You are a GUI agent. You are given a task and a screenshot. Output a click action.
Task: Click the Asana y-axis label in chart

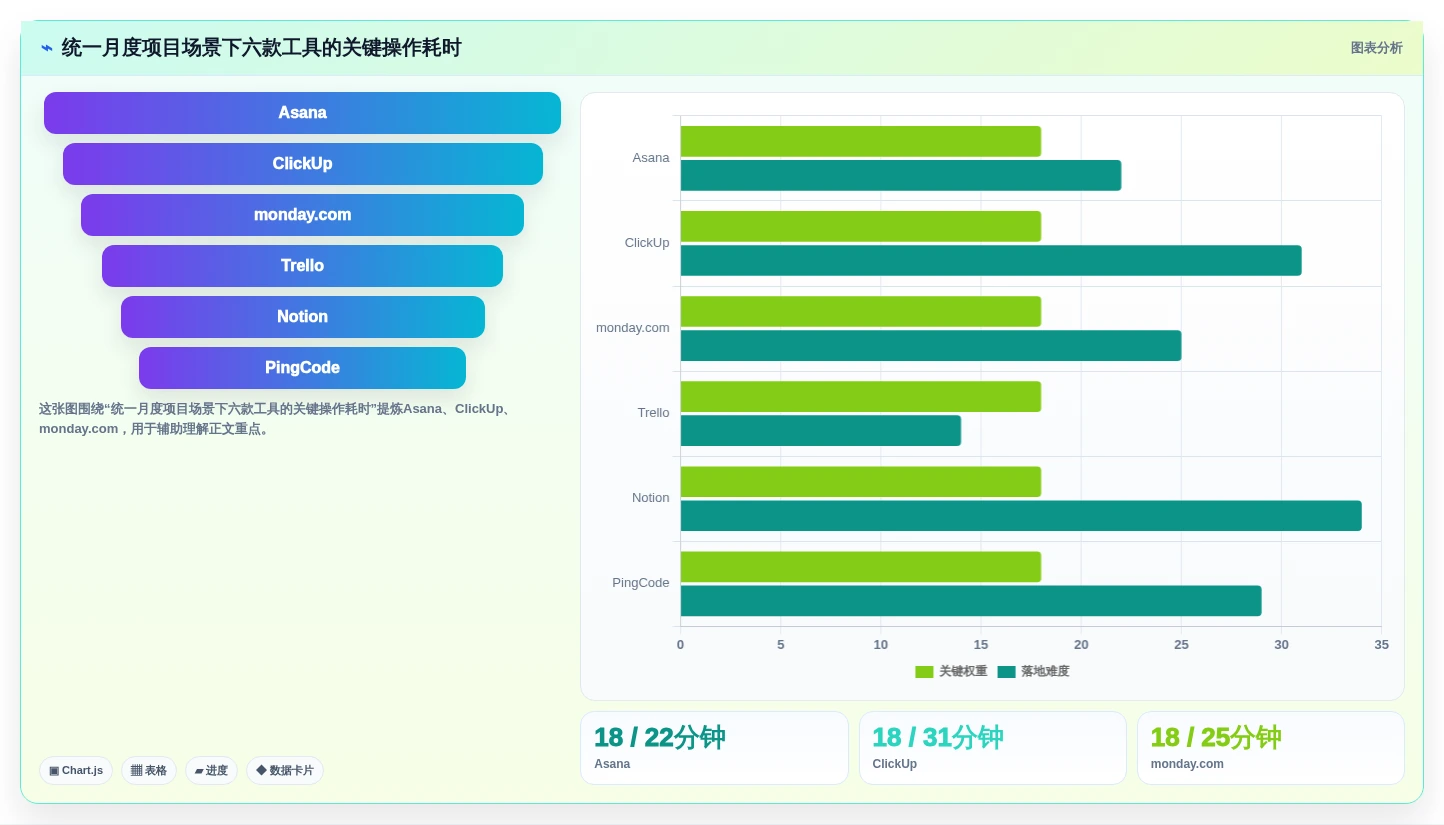651,158
